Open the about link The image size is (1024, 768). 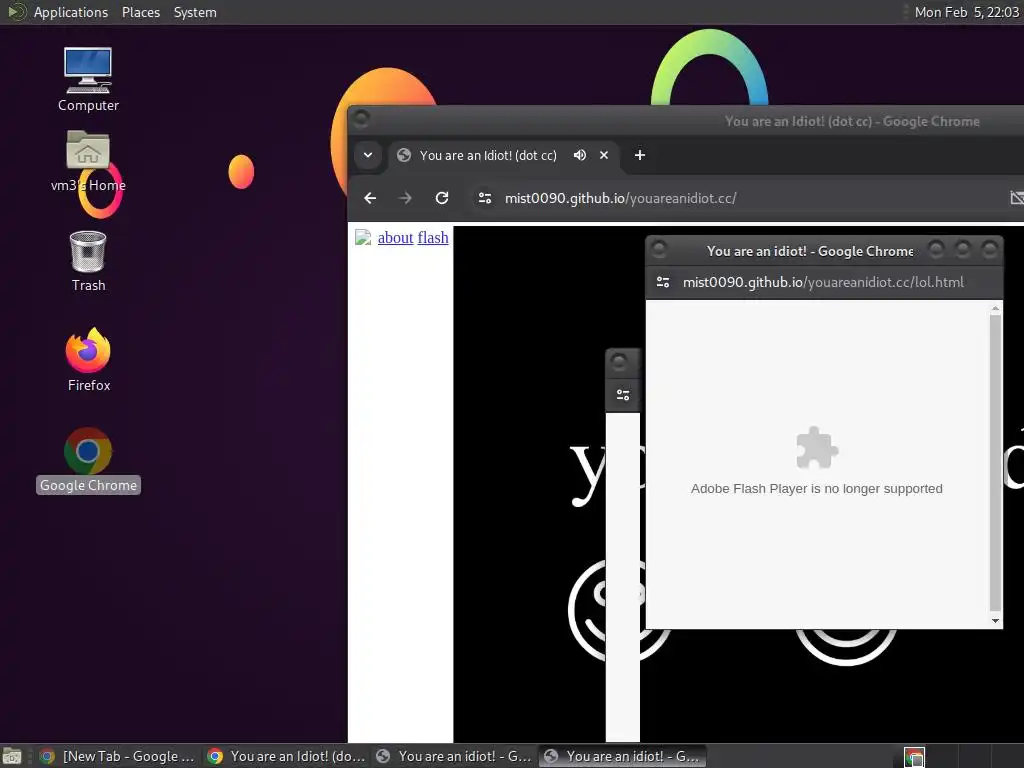point(395,238)
